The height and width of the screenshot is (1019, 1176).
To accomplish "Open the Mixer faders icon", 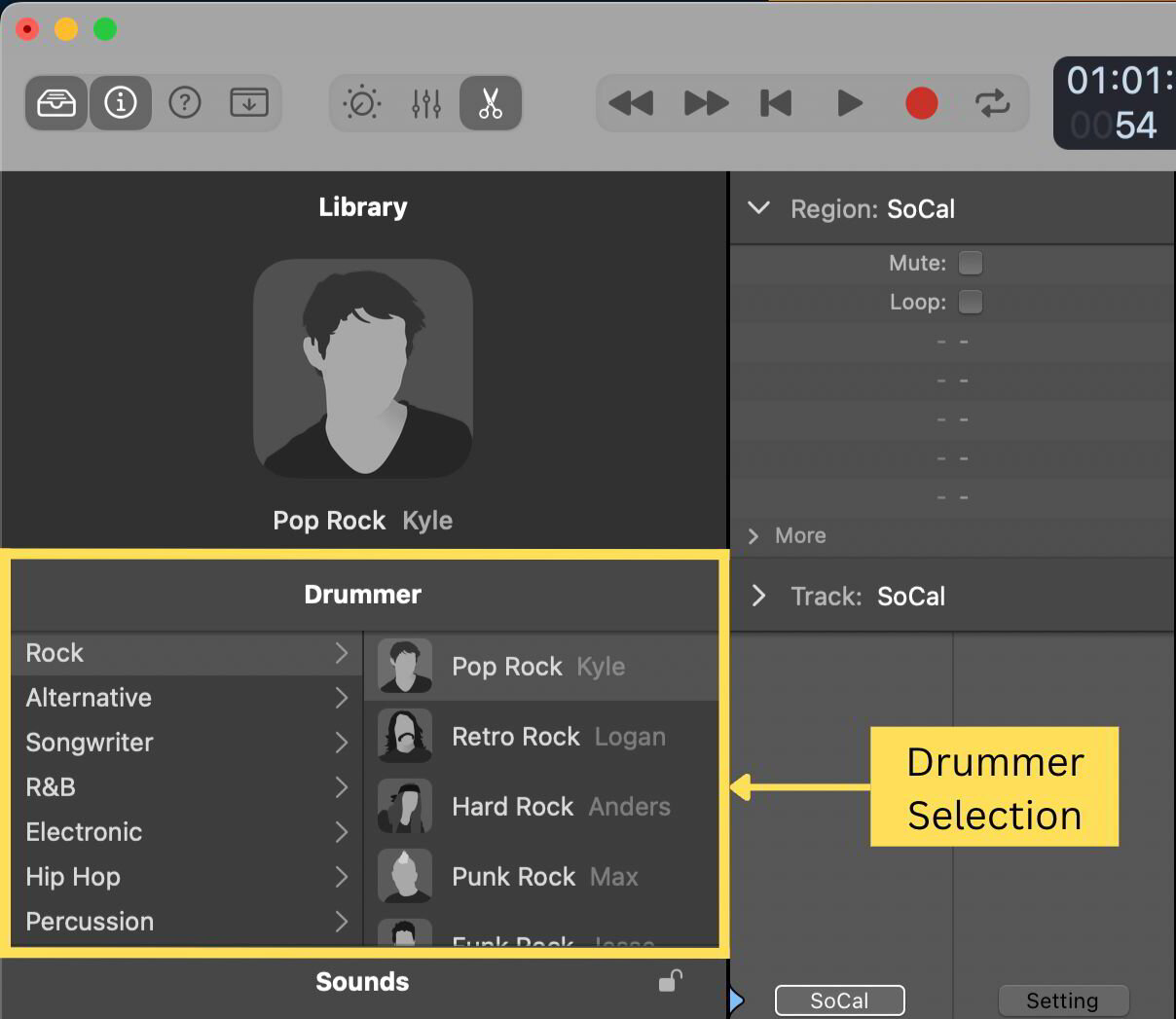I will (425, 102).
